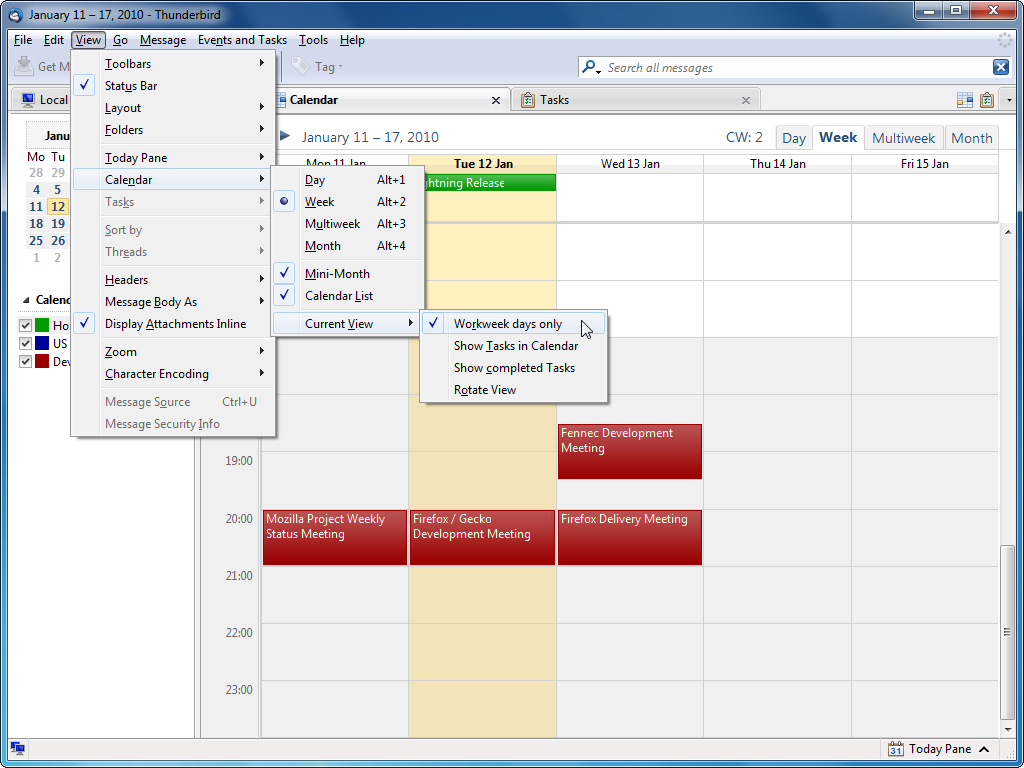Select day 19 in mini-month
The width and height of the screenshot is (1024, 768).
pyautogui.click(x=58, y=224)
